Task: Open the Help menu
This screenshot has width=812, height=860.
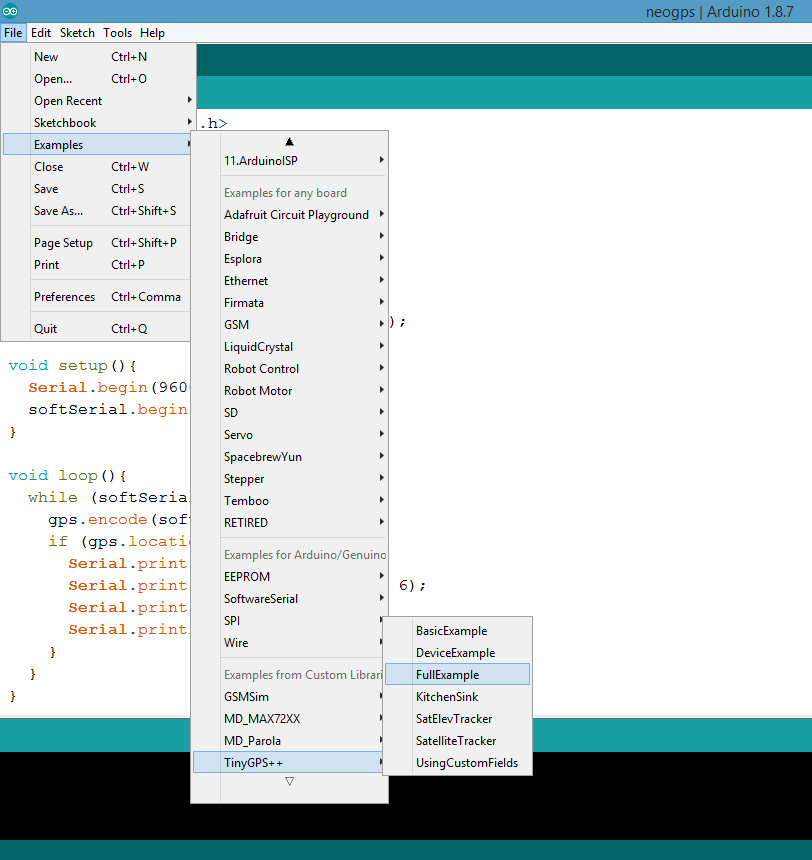Action: 152,33
